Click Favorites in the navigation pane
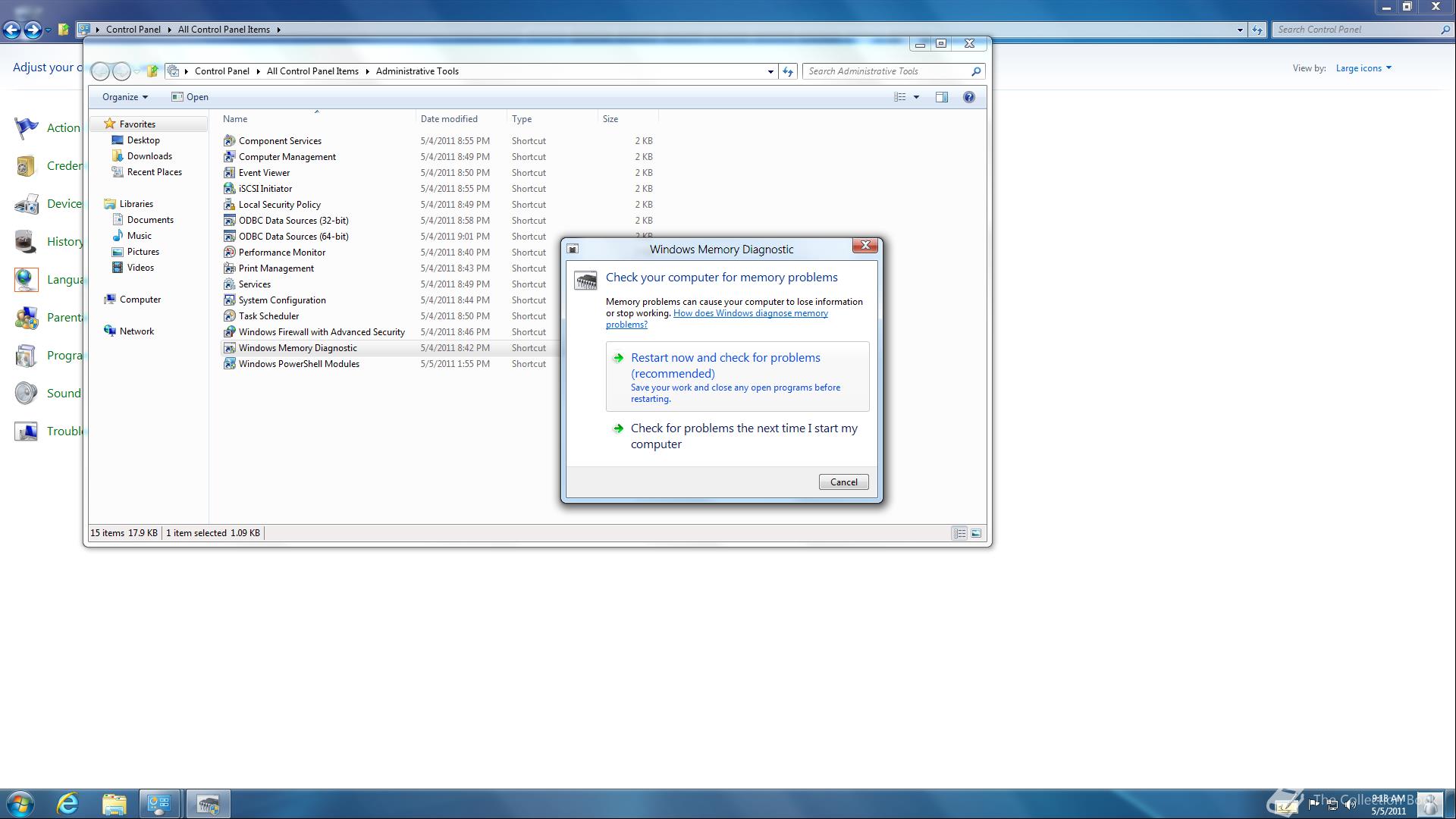This screenshot has width=1456, height=819. [137, 124]
